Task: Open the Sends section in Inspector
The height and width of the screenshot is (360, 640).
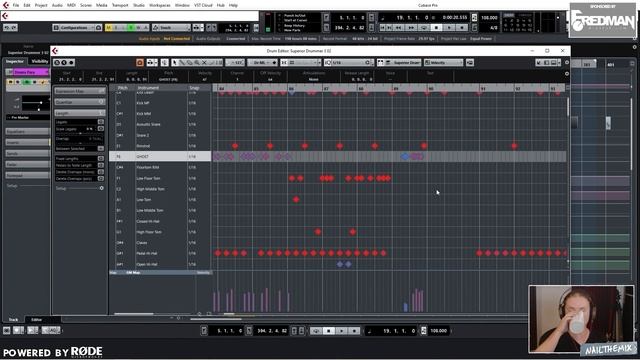Action: click(27, 153)
